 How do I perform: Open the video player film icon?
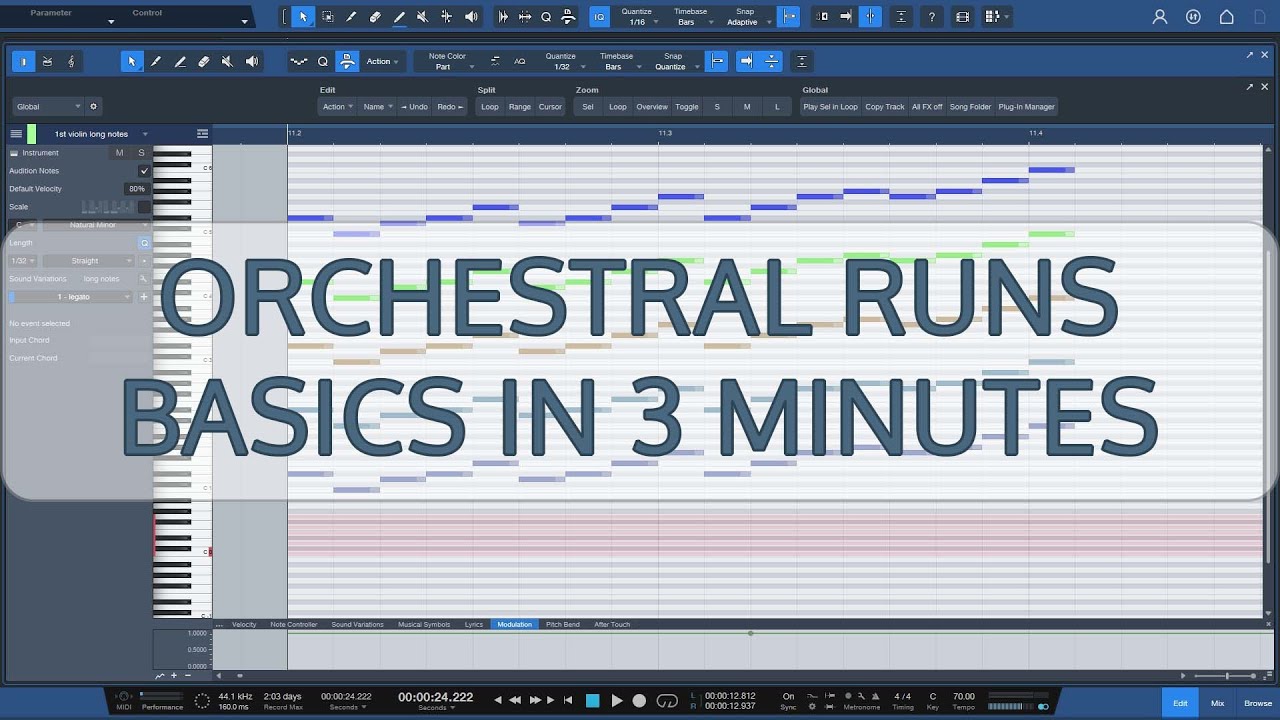click(962, 17)
